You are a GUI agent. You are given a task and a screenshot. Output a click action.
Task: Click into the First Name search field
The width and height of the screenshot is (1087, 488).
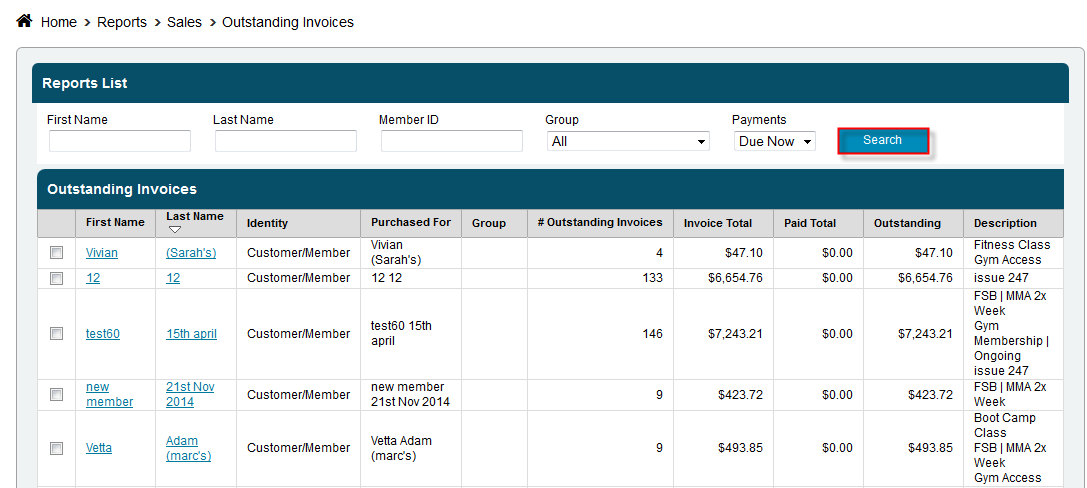click(119, 142)
